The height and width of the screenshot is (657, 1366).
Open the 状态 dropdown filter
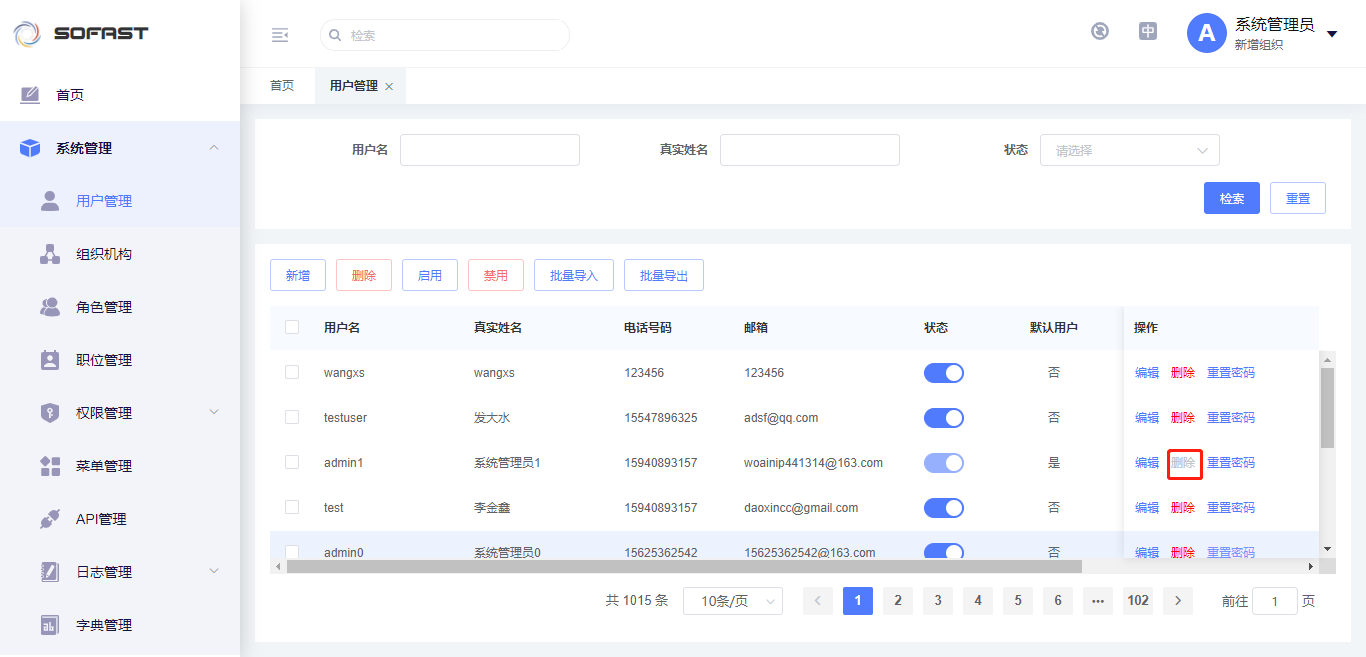[1129, 150]
